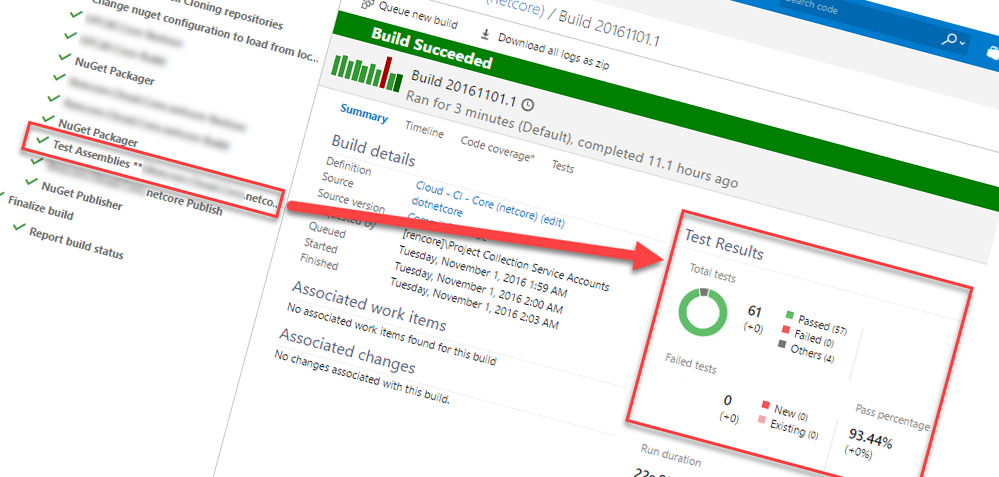Click the clock icon beside Build 20161101.1
This screenshot has height=477, width=999.
(528, 104)
